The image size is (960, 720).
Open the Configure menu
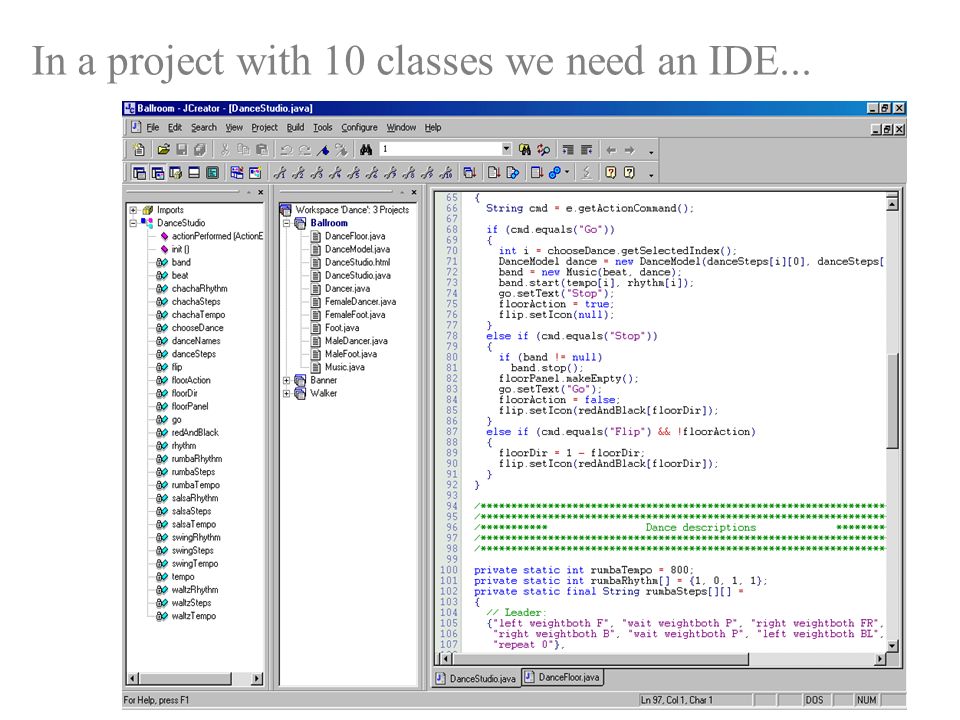[x=359, y=127]
